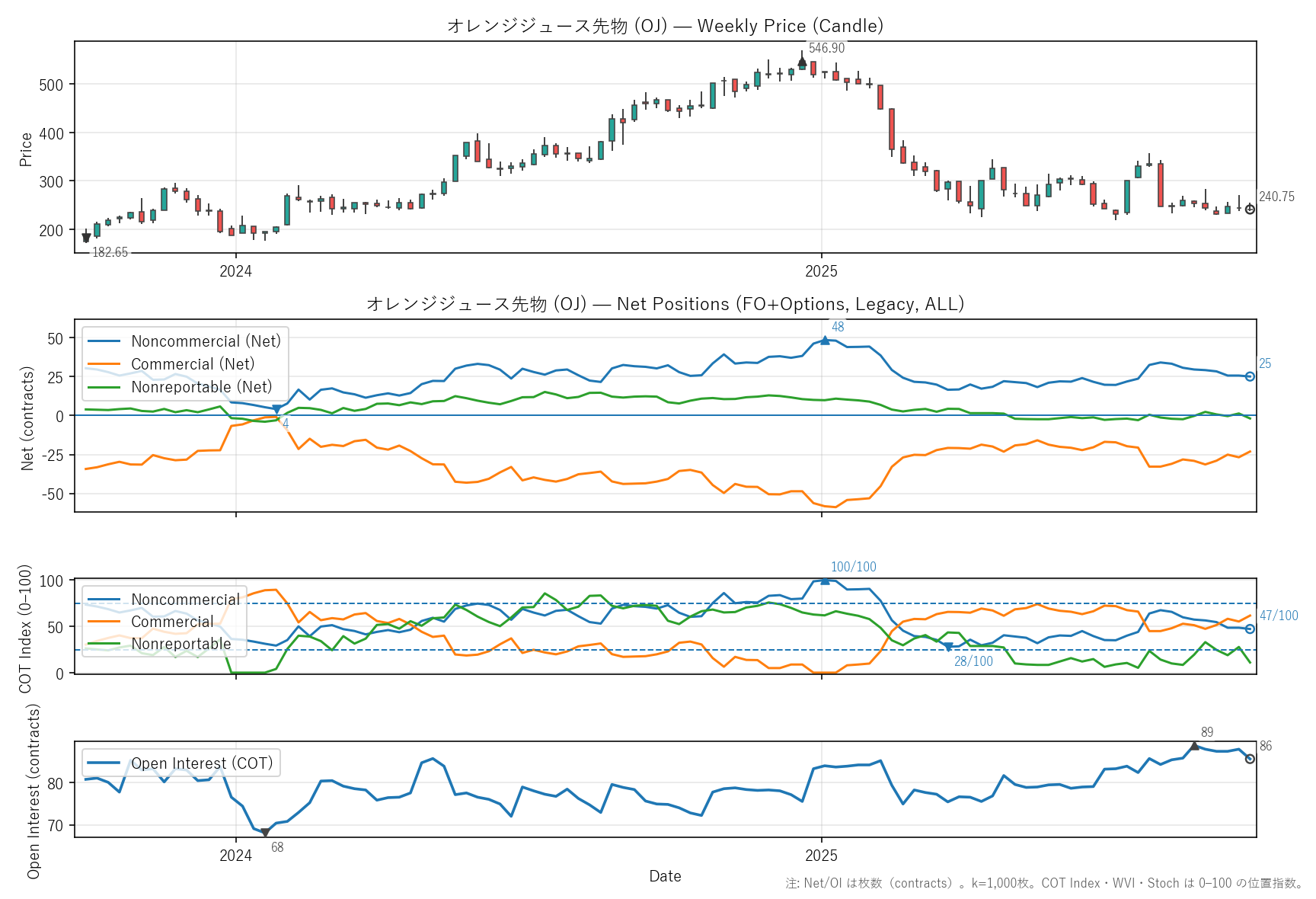Click the Open Interest peak marker at 89
This screenshot has width=1316, height=899.
tap(1194, 746)
